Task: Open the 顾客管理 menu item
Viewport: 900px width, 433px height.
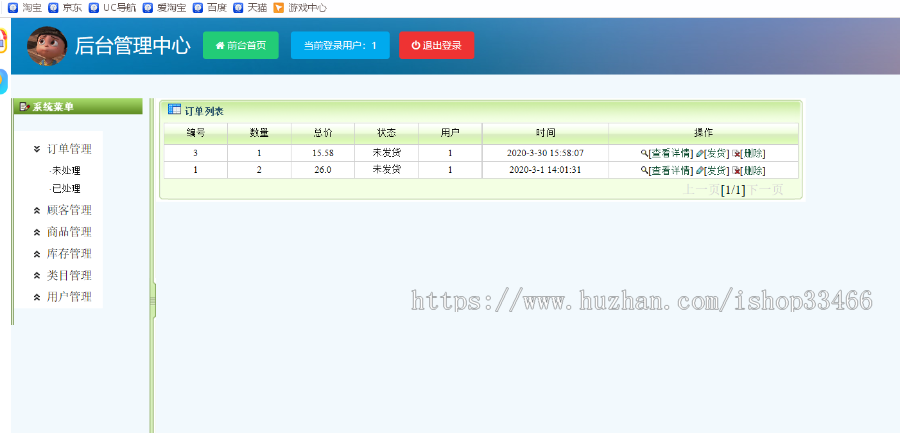Action: 69,210
